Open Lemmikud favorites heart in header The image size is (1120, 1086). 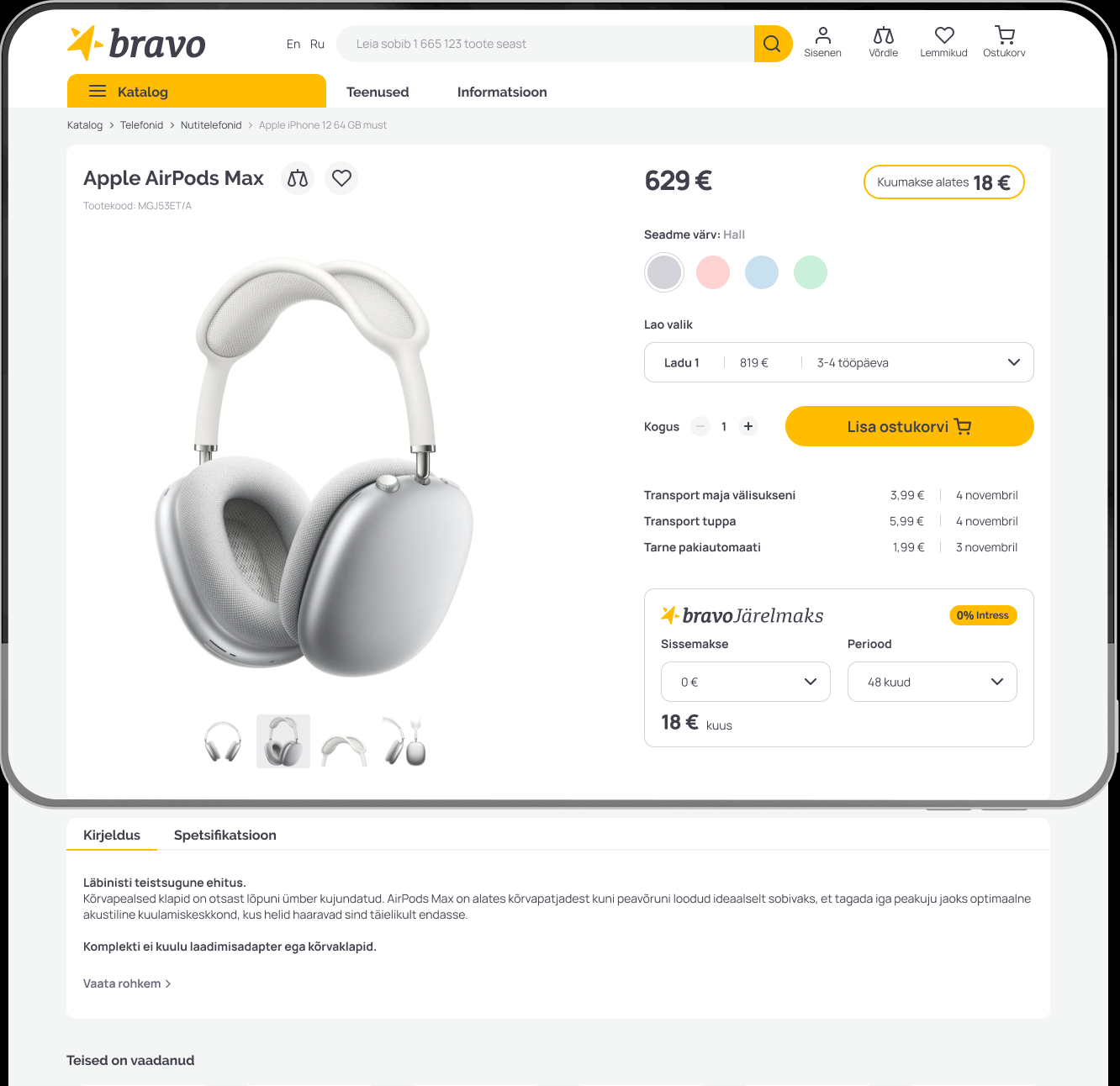coord(943,42)
